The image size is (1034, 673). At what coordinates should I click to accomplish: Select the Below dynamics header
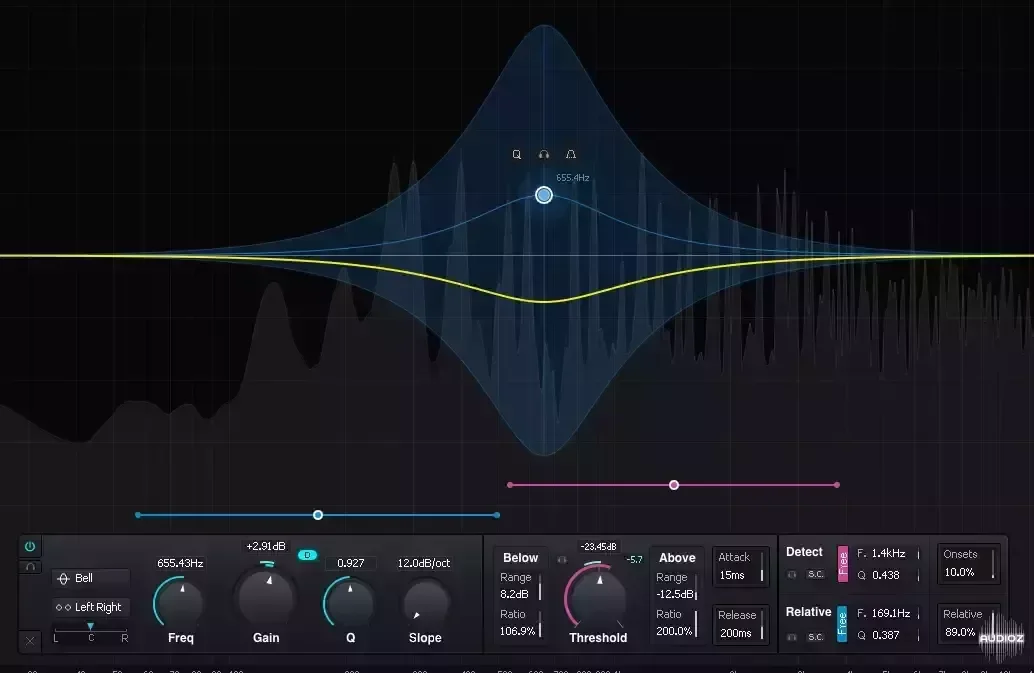(520, 558)
